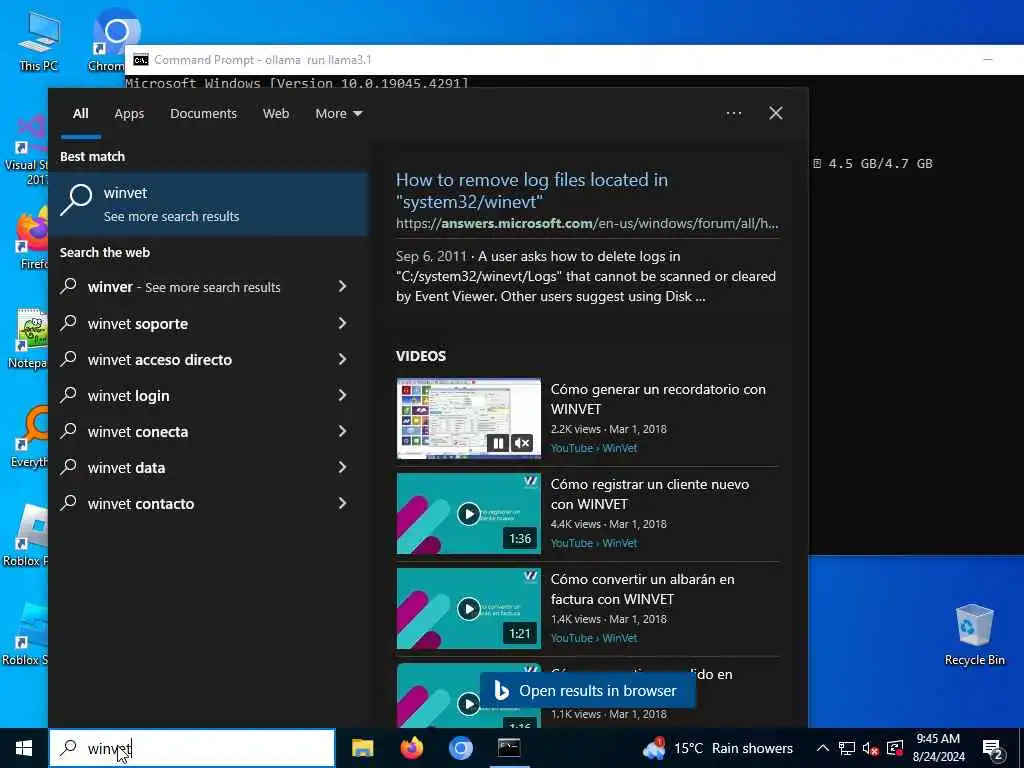Screen dimensions: 1024x768
Task: Open the 'How to remove log files' link
Action: (x=532, y=191)
